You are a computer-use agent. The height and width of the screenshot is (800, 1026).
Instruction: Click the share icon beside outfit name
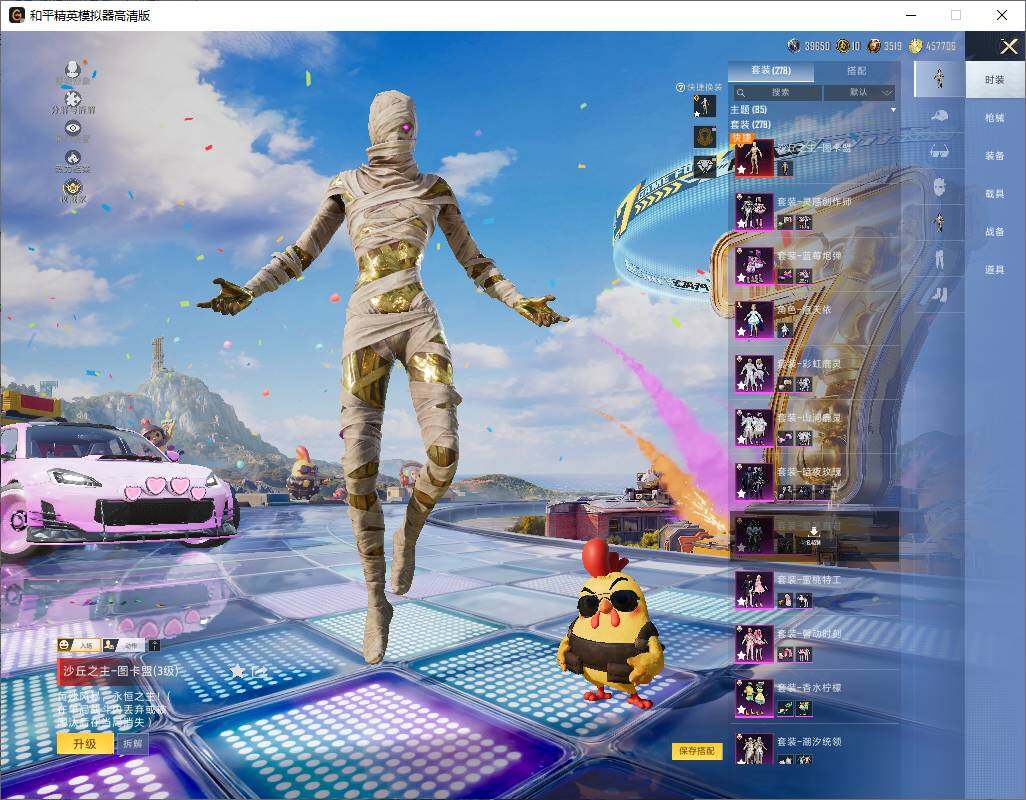click(259, 671)
